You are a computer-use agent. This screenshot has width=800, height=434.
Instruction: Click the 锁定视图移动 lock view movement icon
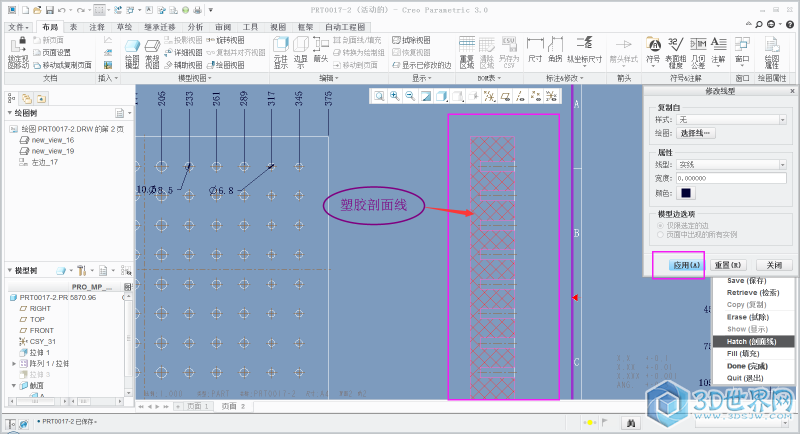click(18, 53)
